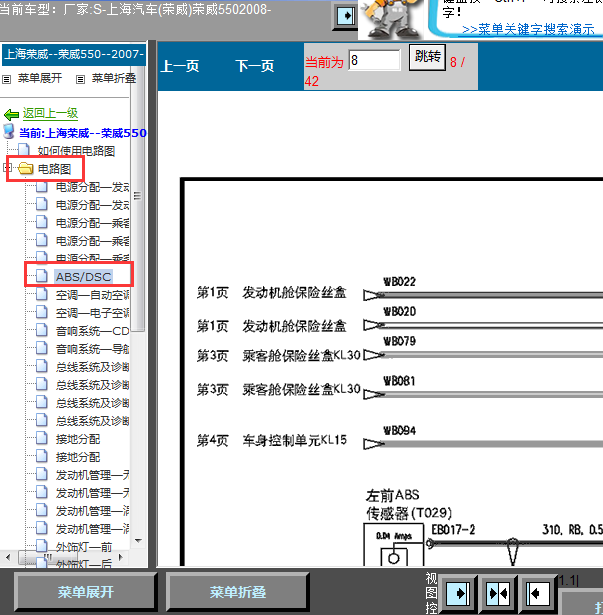Click the current page number input field

(x=375, y=60)
